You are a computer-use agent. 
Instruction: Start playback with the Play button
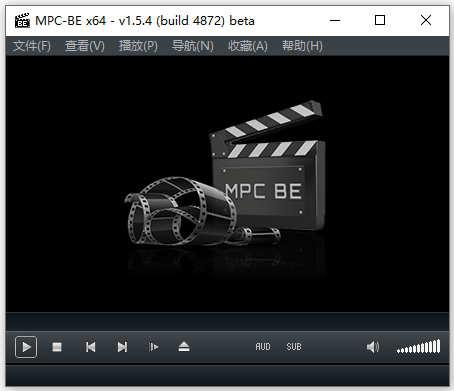coord(26,347)
